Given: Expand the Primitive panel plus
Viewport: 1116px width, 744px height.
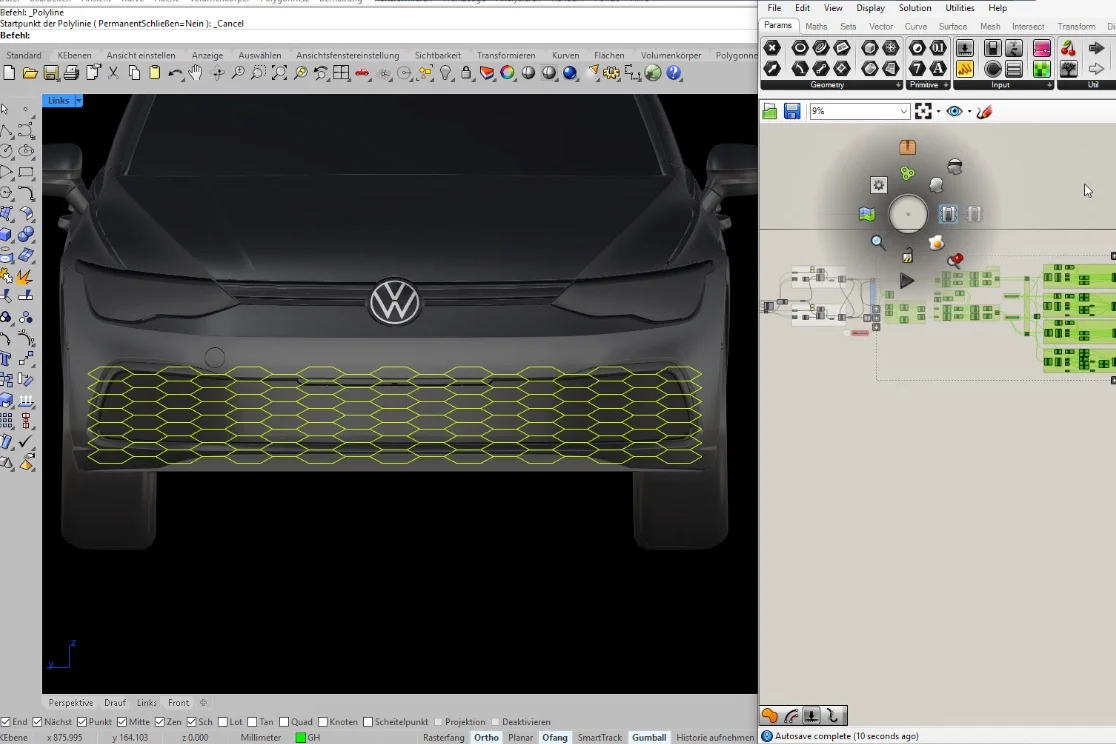Looking at the screenshot, I should pos(946,85).
